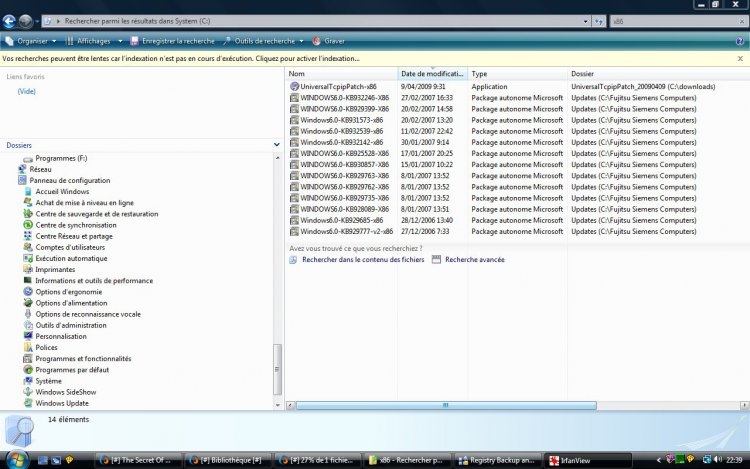Click Rechercher dans le contenu des fichiers
This screenshot has height=469, width=750.
point(363,260)
